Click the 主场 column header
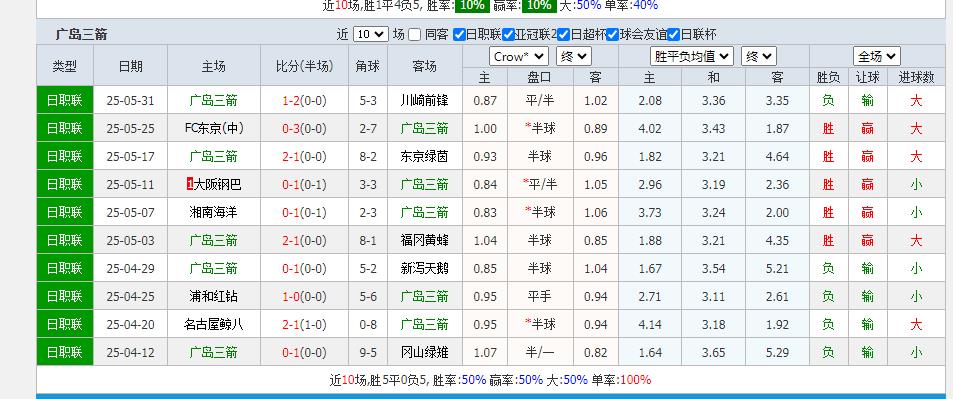This screenshot has height=399, width=953. click(x=213, y=66)
